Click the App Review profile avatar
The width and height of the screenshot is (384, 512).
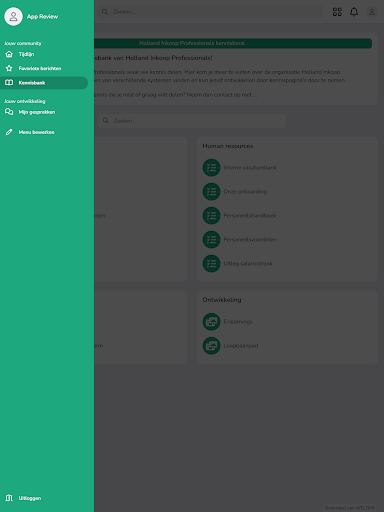(x=13, y=16)
